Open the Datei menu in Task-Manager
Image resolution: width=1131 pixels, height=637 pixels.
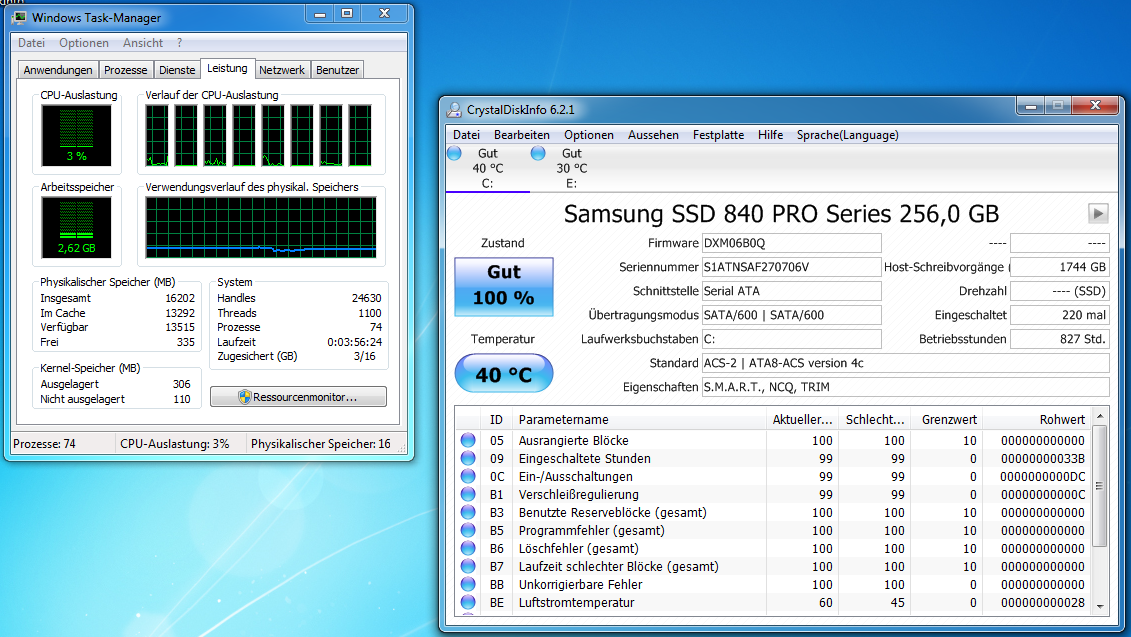coord(32,43)
